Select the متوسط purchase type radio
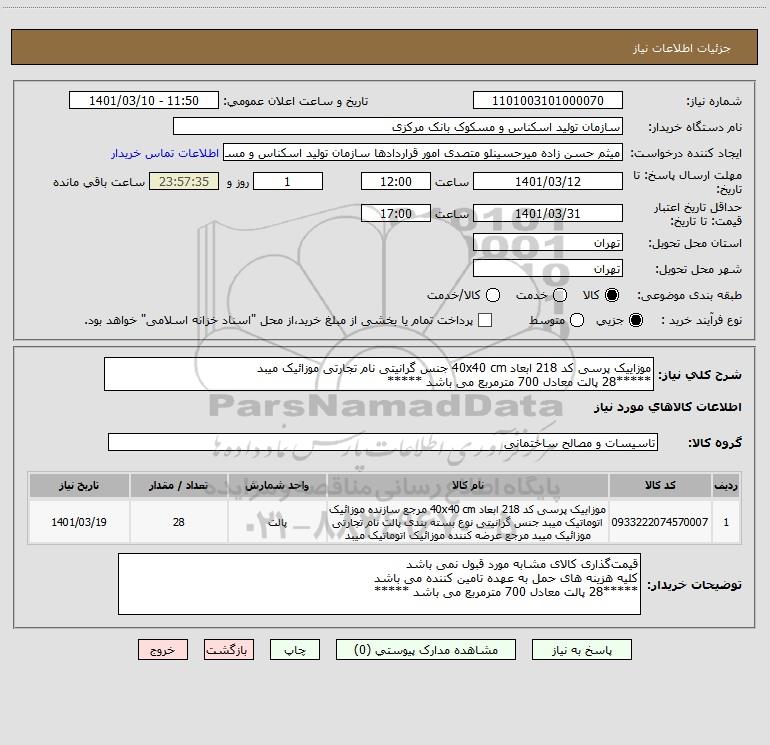This screenshot has width=770, height=745. coord(577,320)
